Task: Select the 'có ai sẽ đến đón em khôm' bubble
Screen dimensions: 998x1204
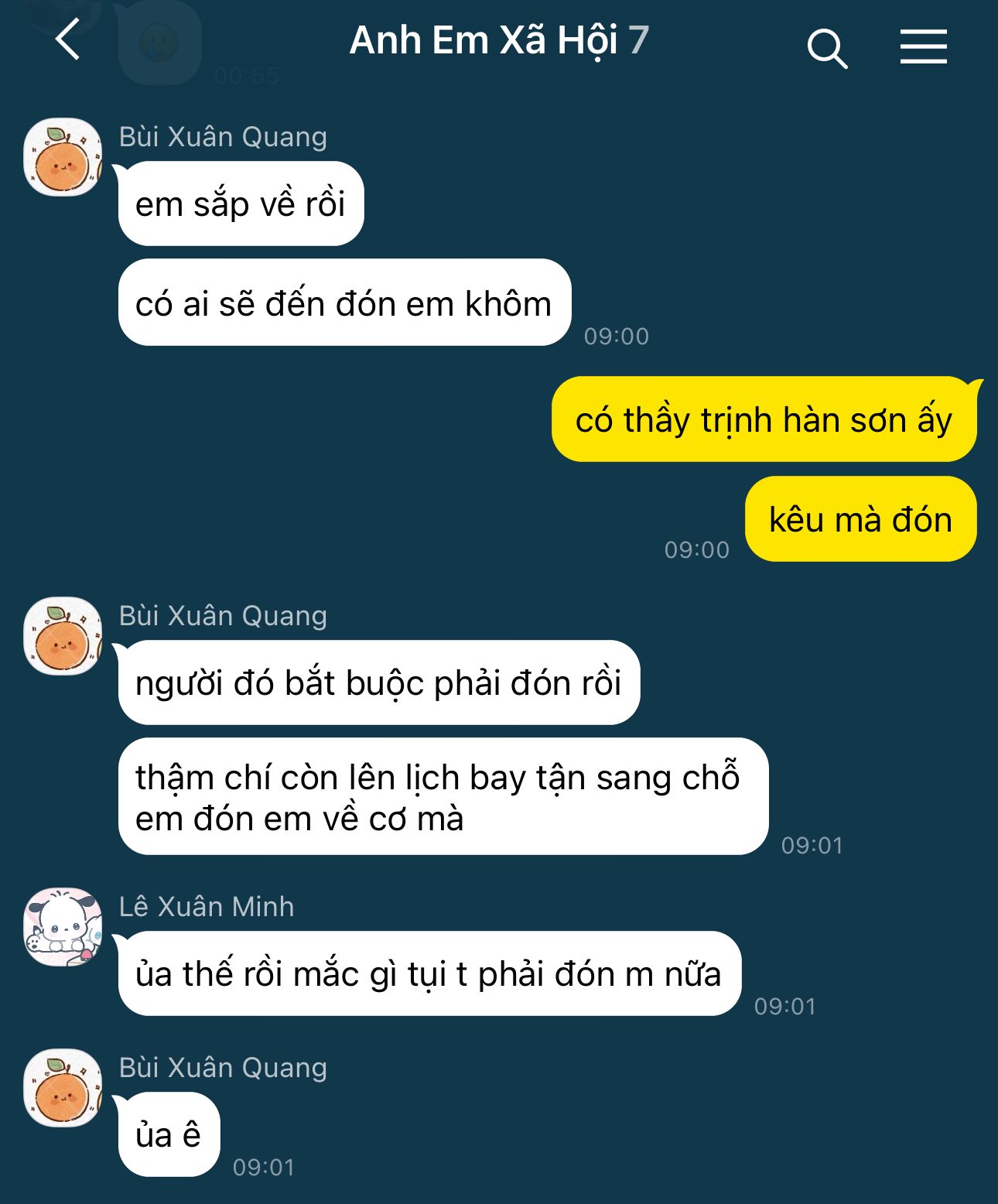Action: coord(344,303)
